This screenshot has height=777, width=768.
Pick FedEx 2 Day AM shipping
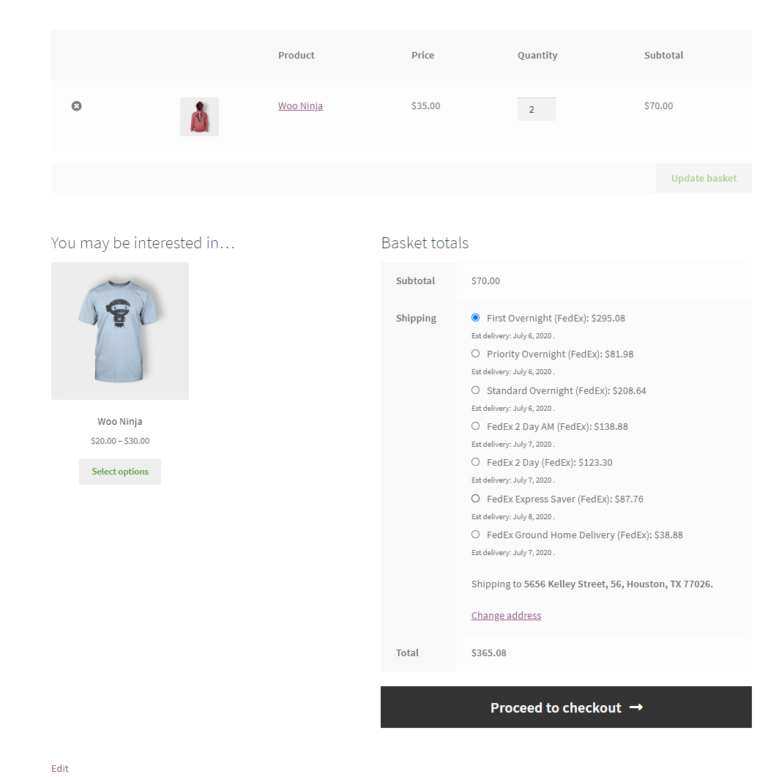[x=476, y=426]
